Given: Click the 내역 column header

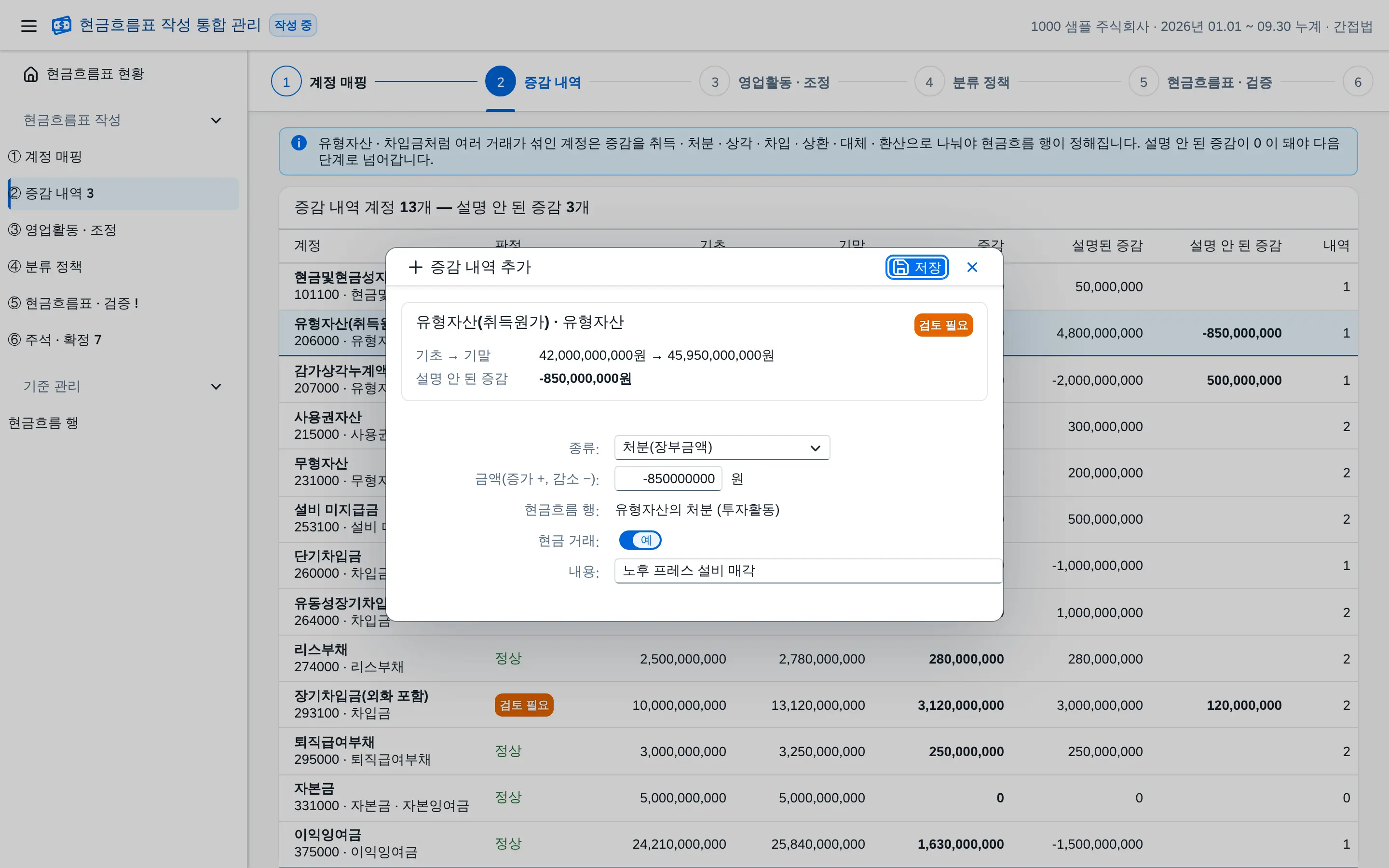Looking at the screenshot, I should (x=1336, y=246).
